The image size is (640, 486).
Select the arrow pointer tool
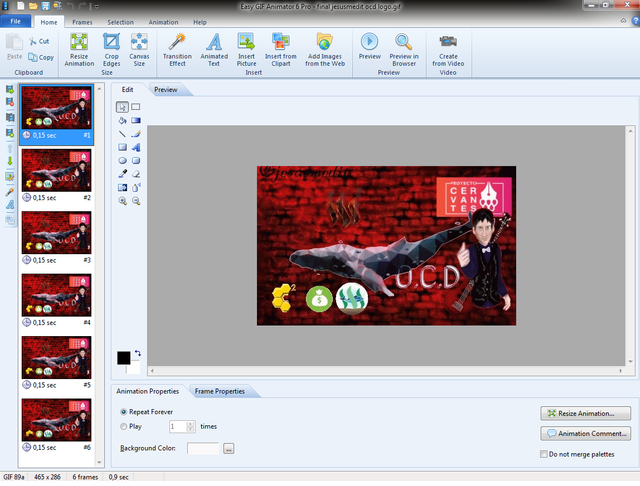tap(122, 107)
